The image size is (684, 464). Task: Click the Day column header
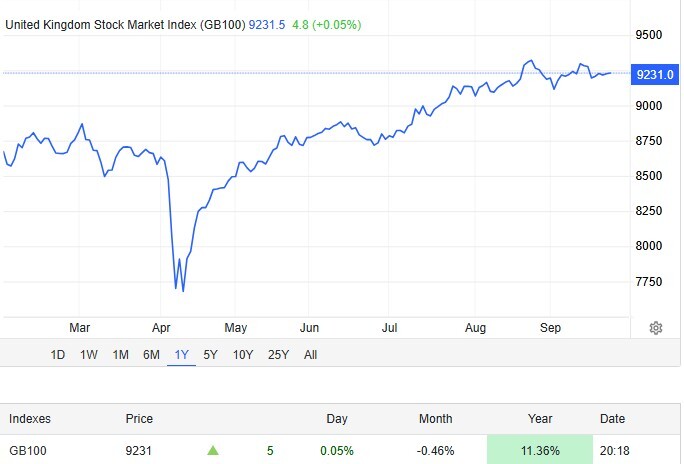[x=339, y=419]
